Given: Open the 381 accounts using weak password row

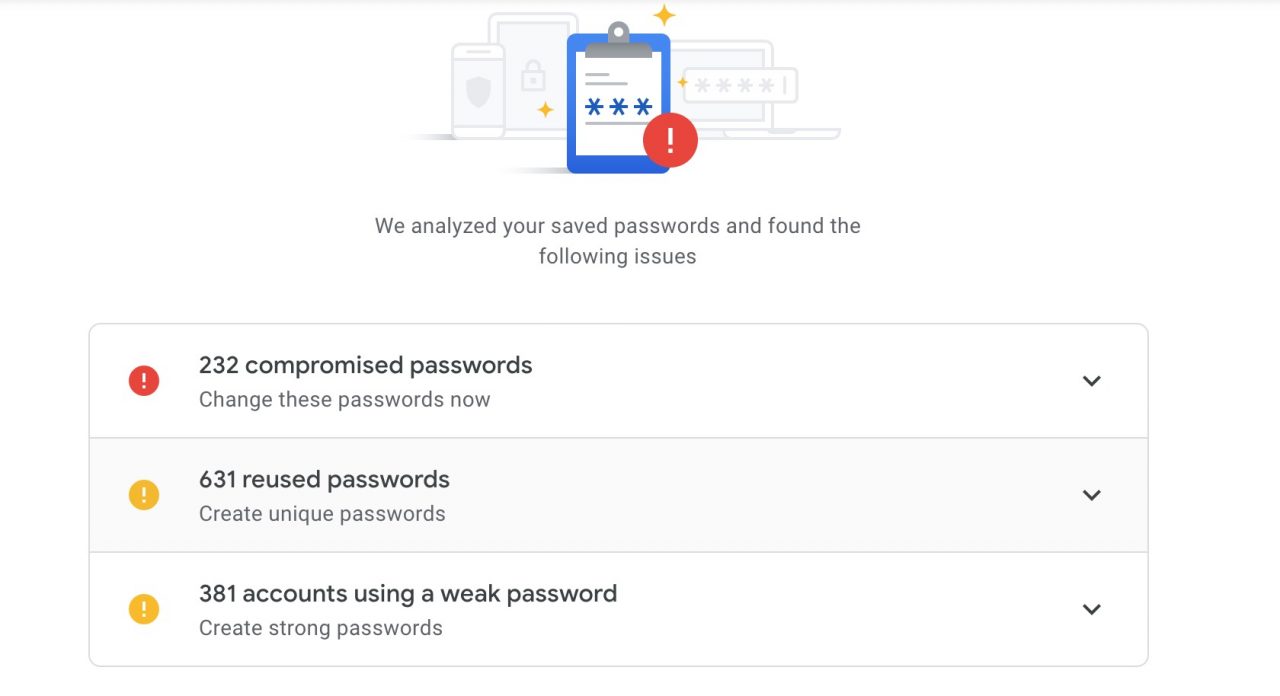Looking at the screenshot, I should tap(618, 609).
